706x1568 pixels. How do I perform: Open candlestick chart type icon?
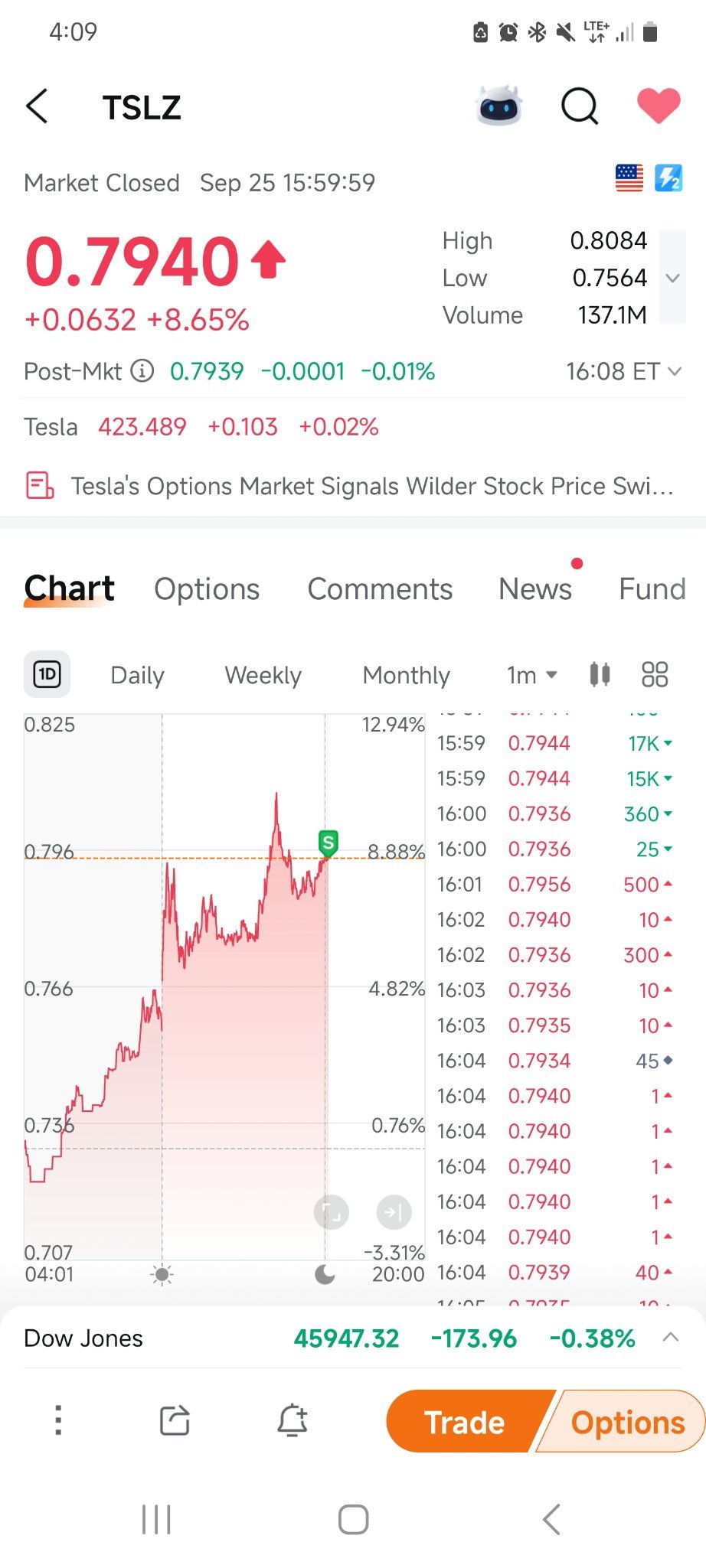point(600,674)
